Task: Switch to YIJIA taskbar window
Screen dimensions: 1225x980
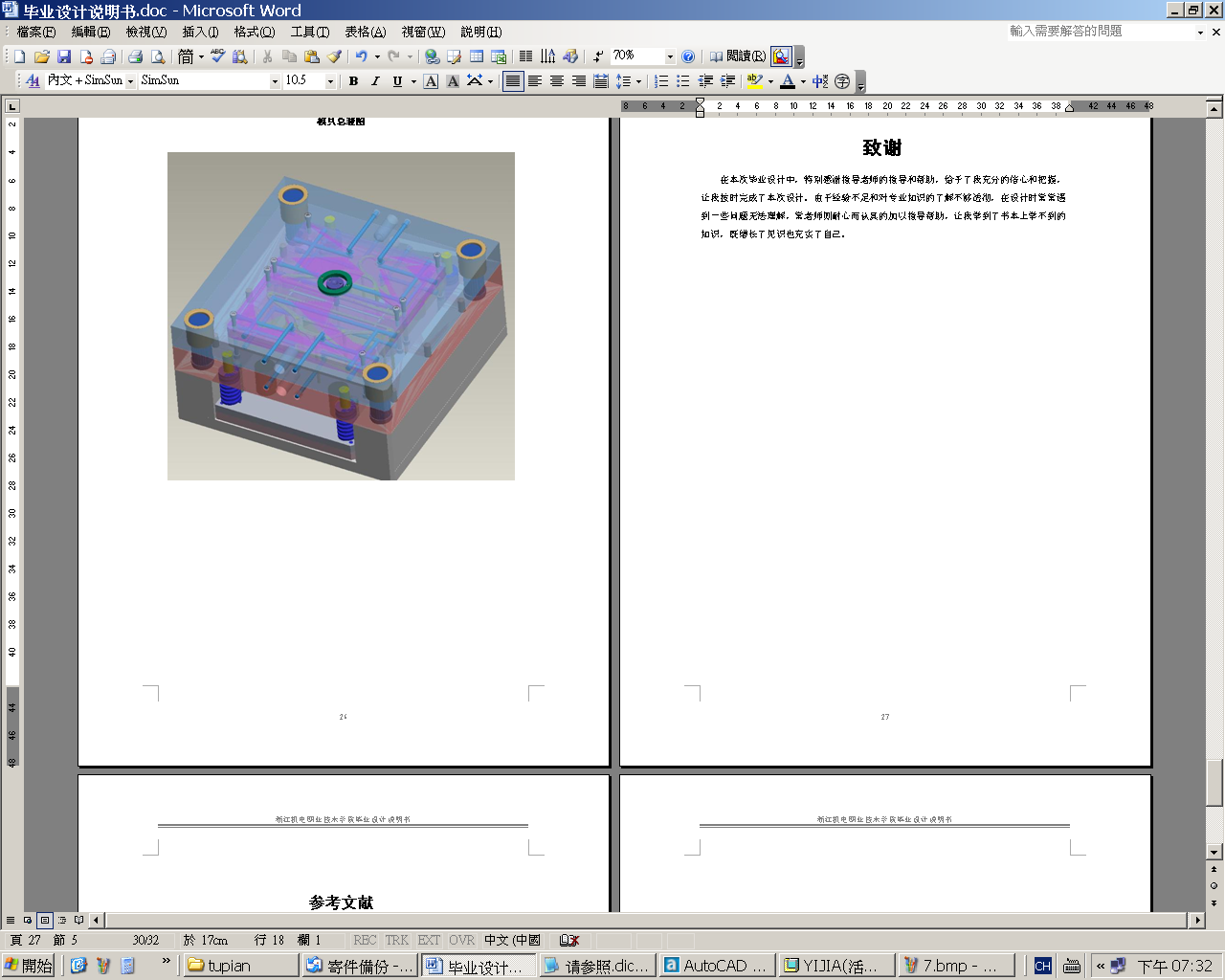Action: (x=836, y=966)
